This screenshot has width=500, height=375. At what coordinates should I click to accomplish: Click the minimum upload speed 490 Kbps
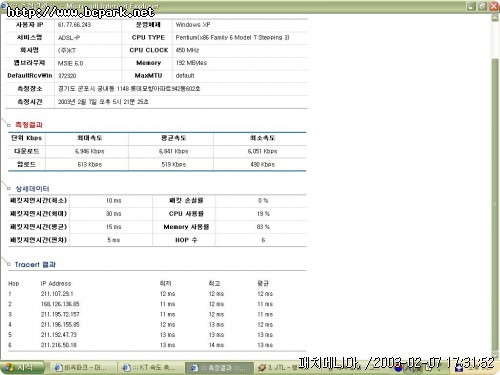[263, 164]
